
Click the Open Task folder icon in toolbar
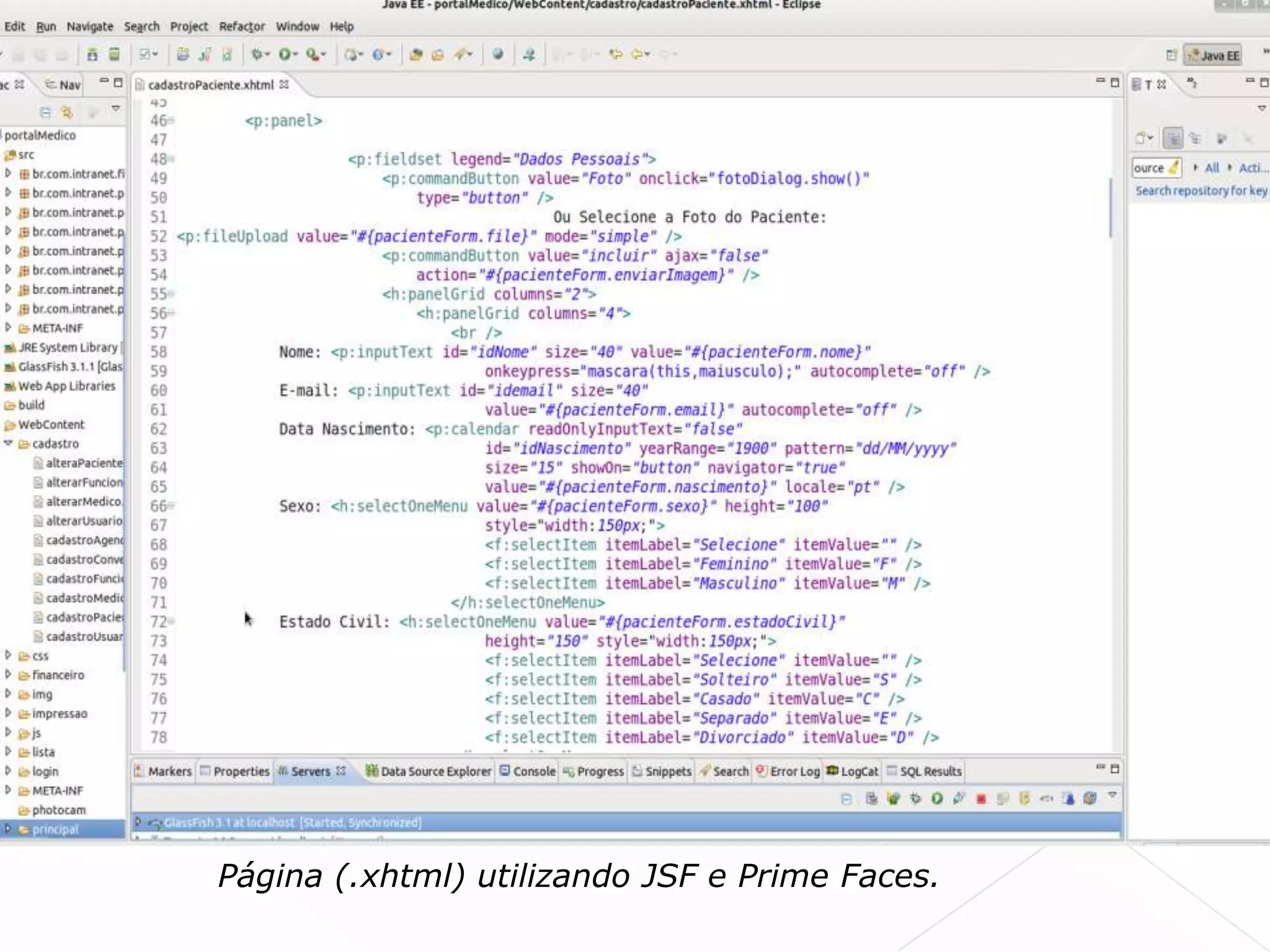click(438, 55)
